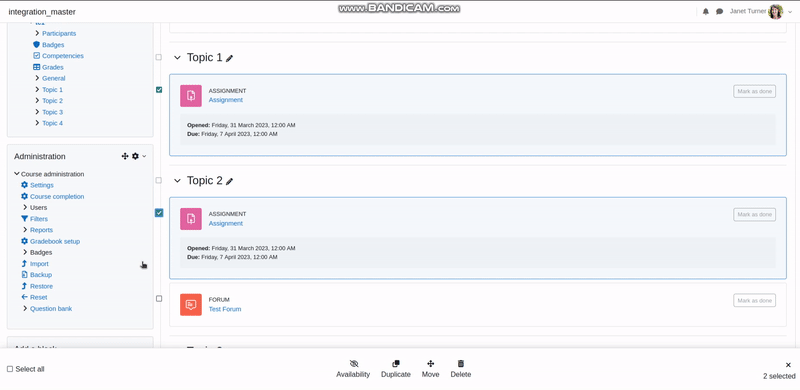Open Topic 1 in the navigation tree
The width and height of the screenshot is (800, 390).
pyautogui.click(x=53, y=89)
